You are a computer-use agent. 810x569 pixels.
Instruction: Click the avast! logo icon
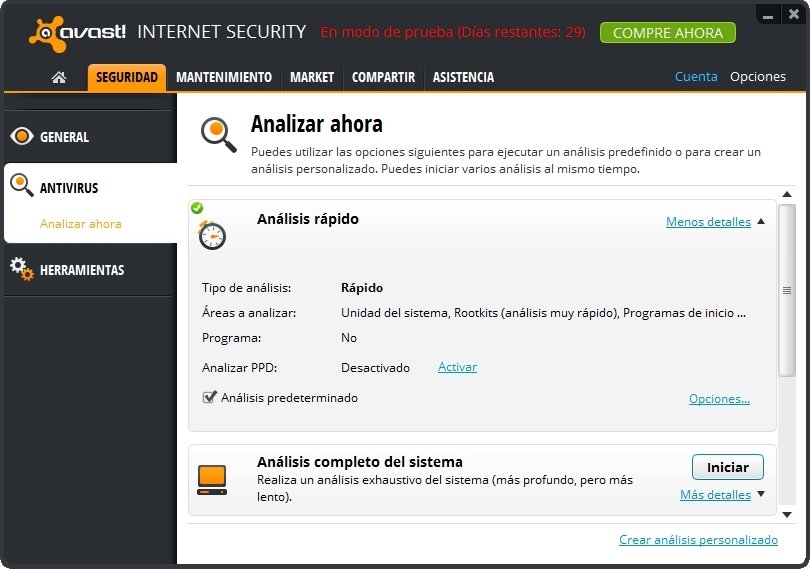[48, 34]
